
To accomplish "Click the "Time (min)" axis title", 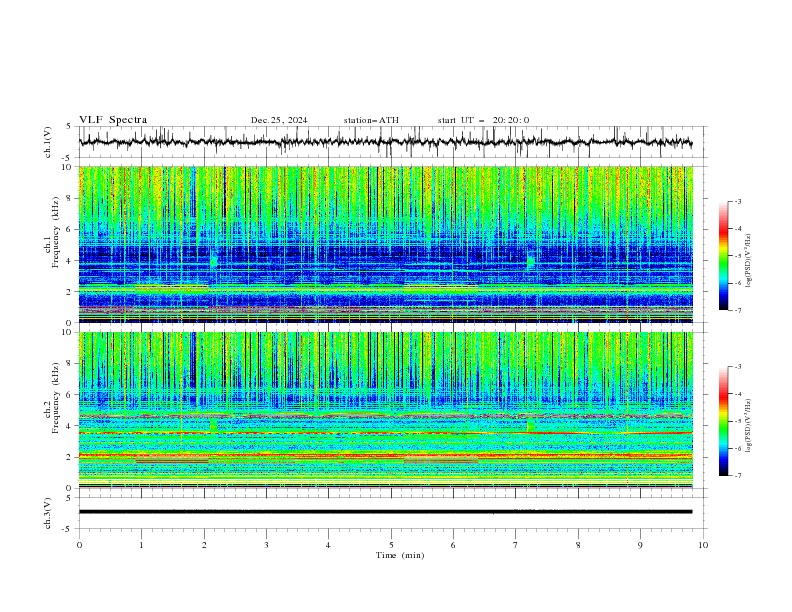I will (400, 555).
